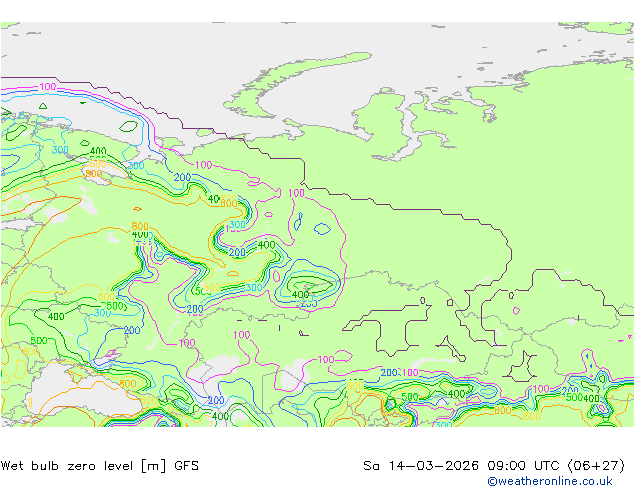Click the weatheronline.co.uk copyright link
This screenshot has height=490, width=634.
point(549,481)
